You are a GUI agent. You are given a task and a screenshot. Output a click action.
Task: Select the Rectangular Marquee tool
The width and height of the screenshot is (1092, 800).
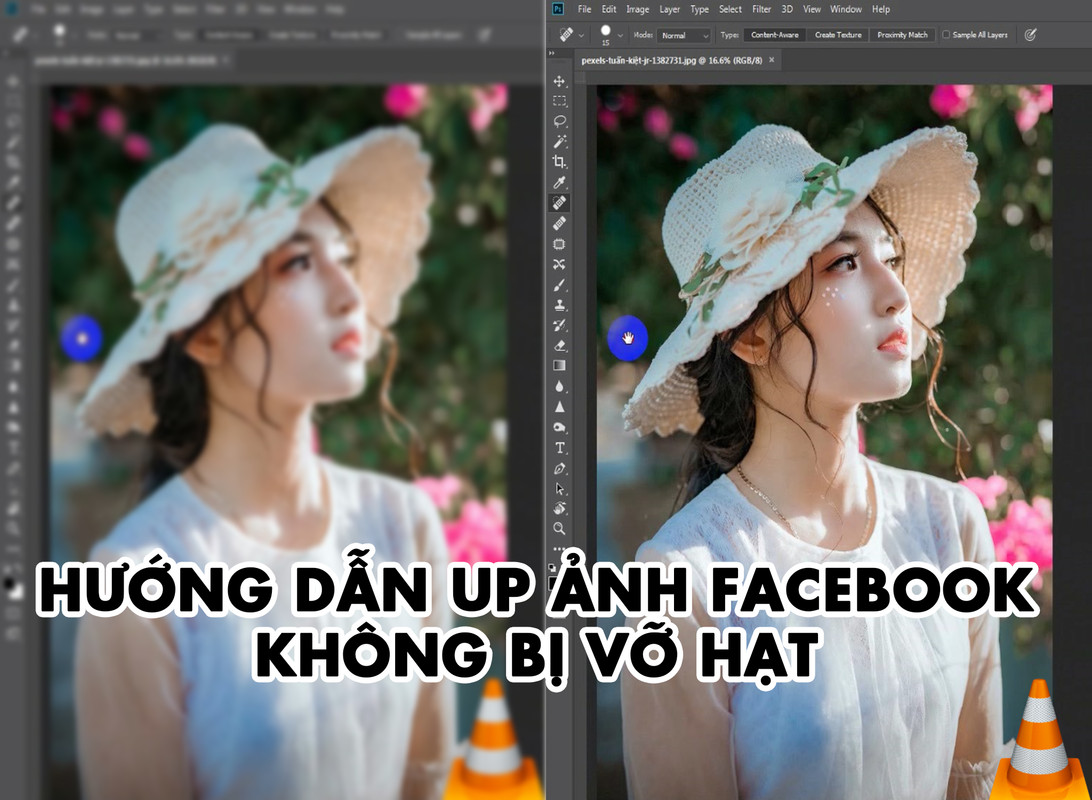[x=559, y=101]
